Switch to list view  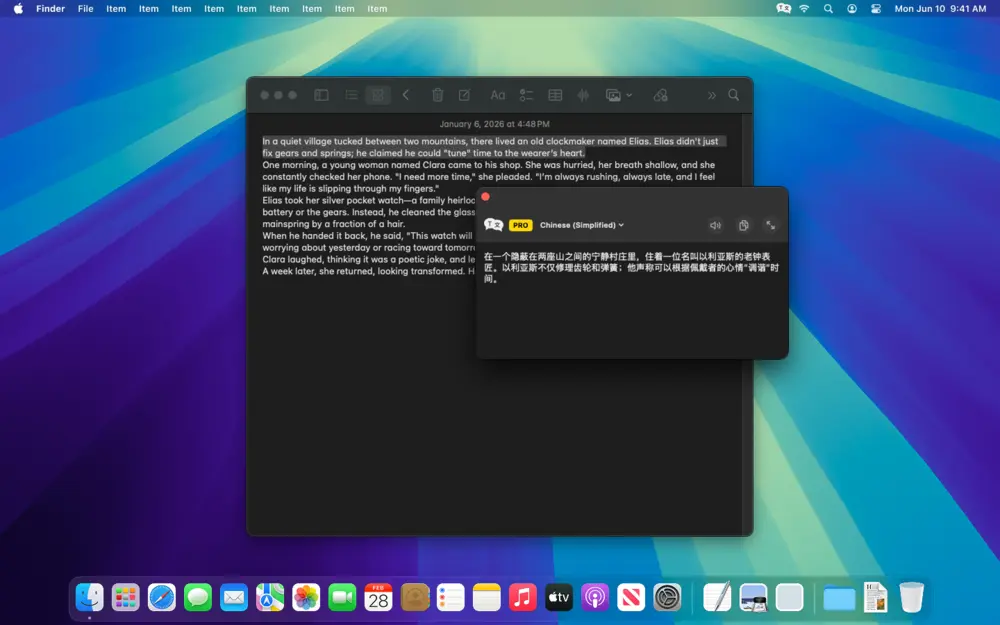[351, 94]
